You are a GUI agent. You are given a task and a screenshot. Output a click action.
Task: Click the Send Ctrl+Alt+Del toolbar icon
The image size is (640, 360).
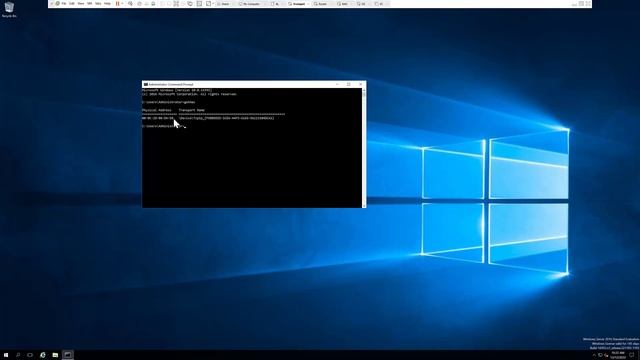[x=131, y=4]
